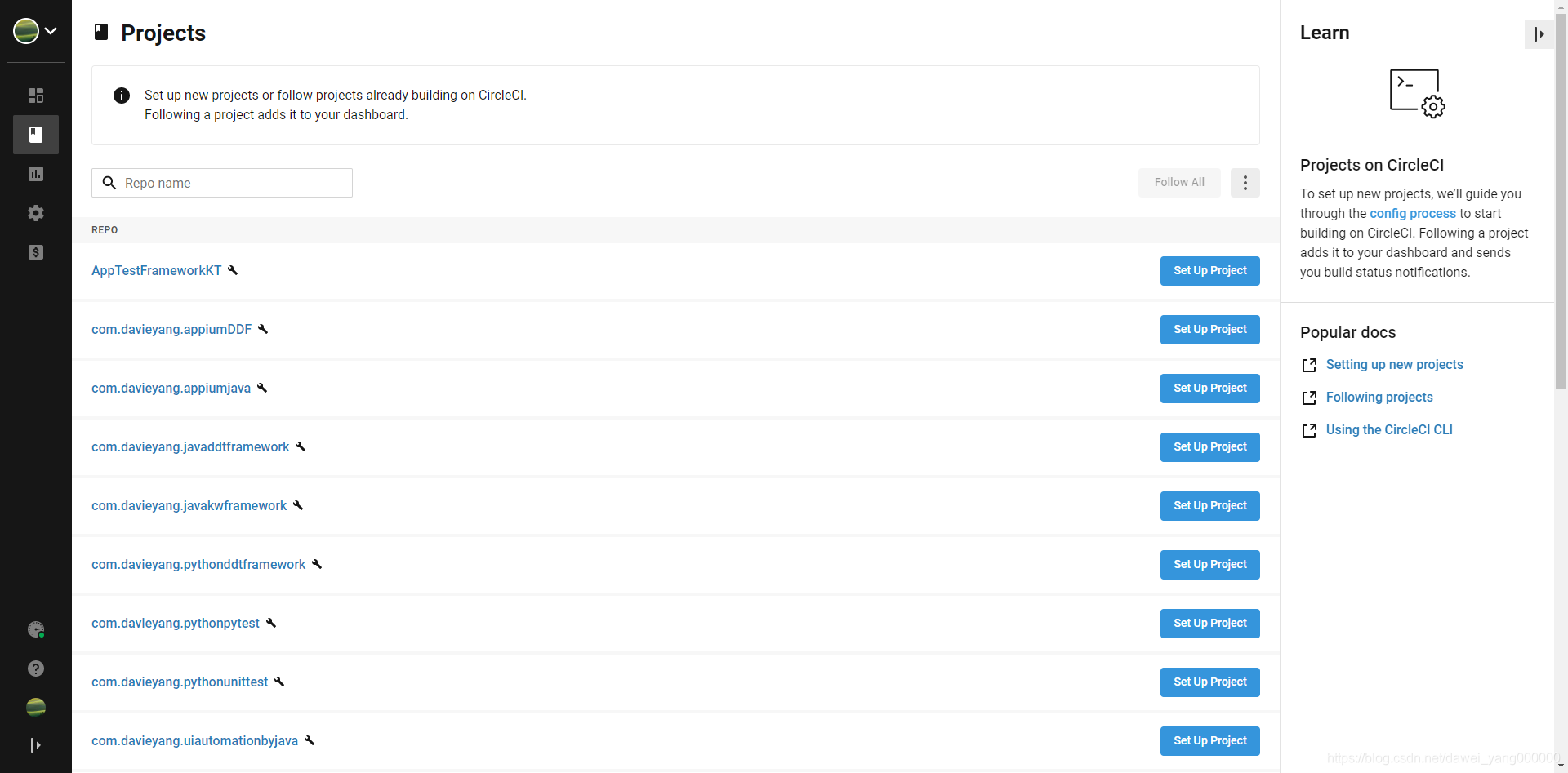1568x773 pixels.
Task: Click external-link icon beside Using the CircleCI CLI
Action: click(x=1309, y=430)
